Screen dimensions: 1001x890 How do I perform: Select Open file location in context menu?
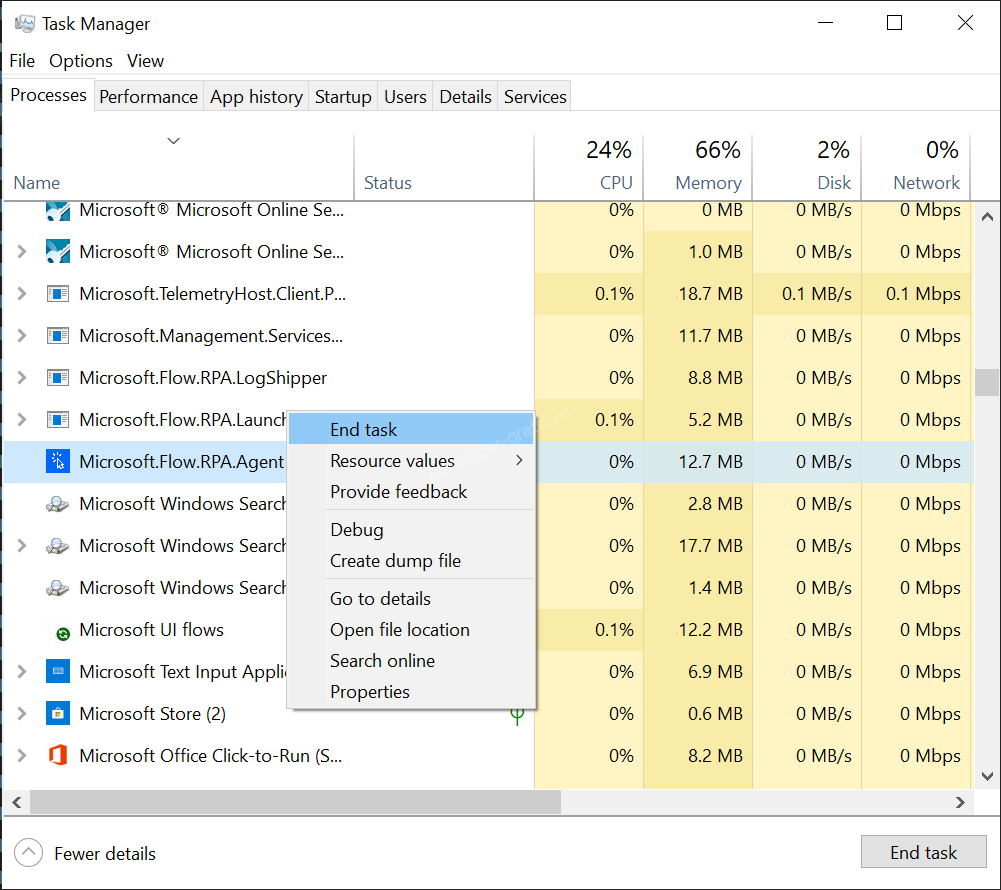400,630
